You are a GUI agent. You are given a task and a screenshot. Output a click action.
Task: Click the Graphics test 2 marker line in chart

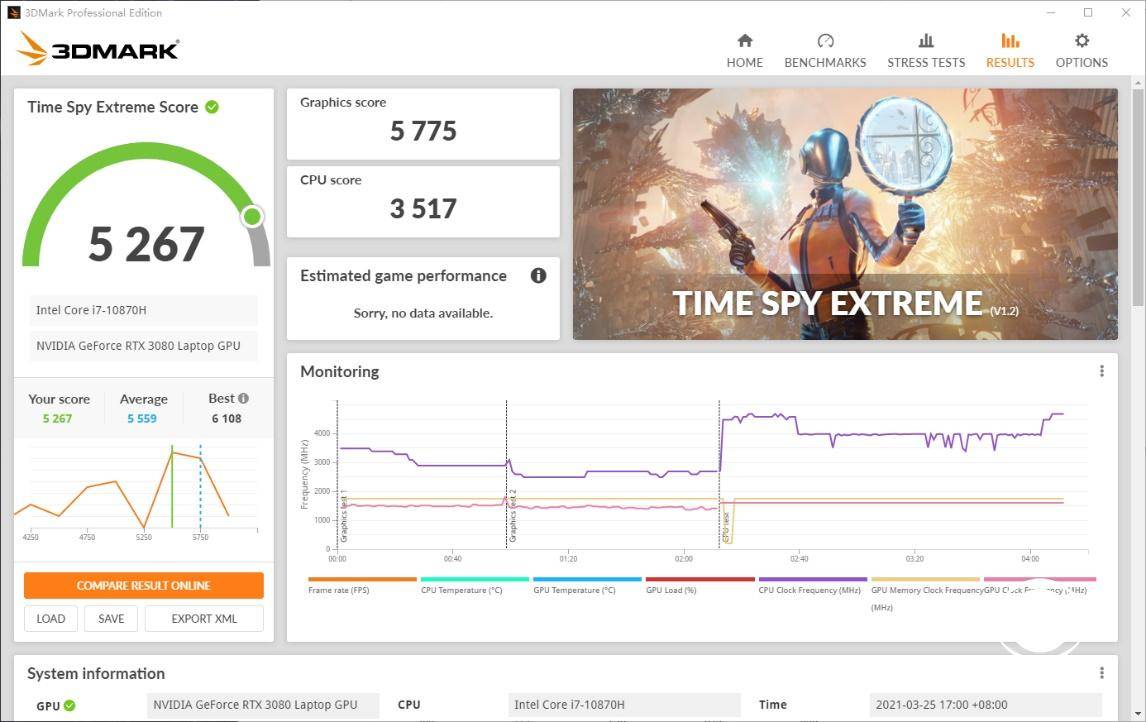[x=506, y=474]
